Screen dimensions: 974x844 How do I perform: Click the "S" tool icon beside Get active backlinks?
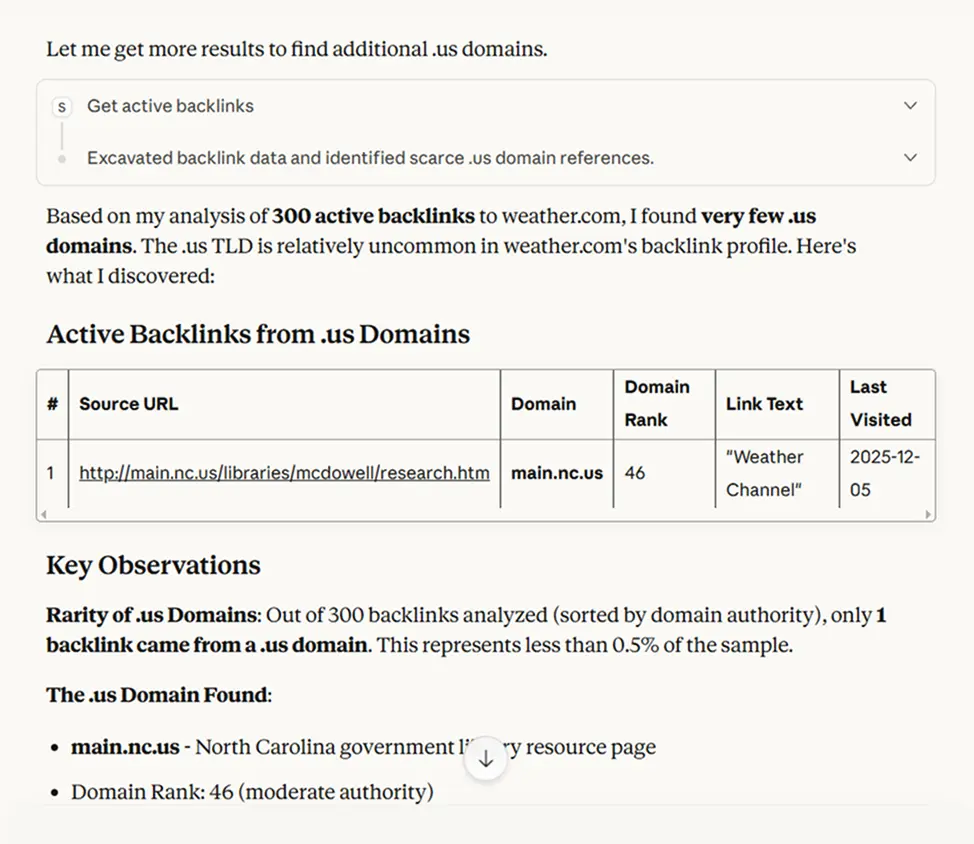(x=62, y=106)
